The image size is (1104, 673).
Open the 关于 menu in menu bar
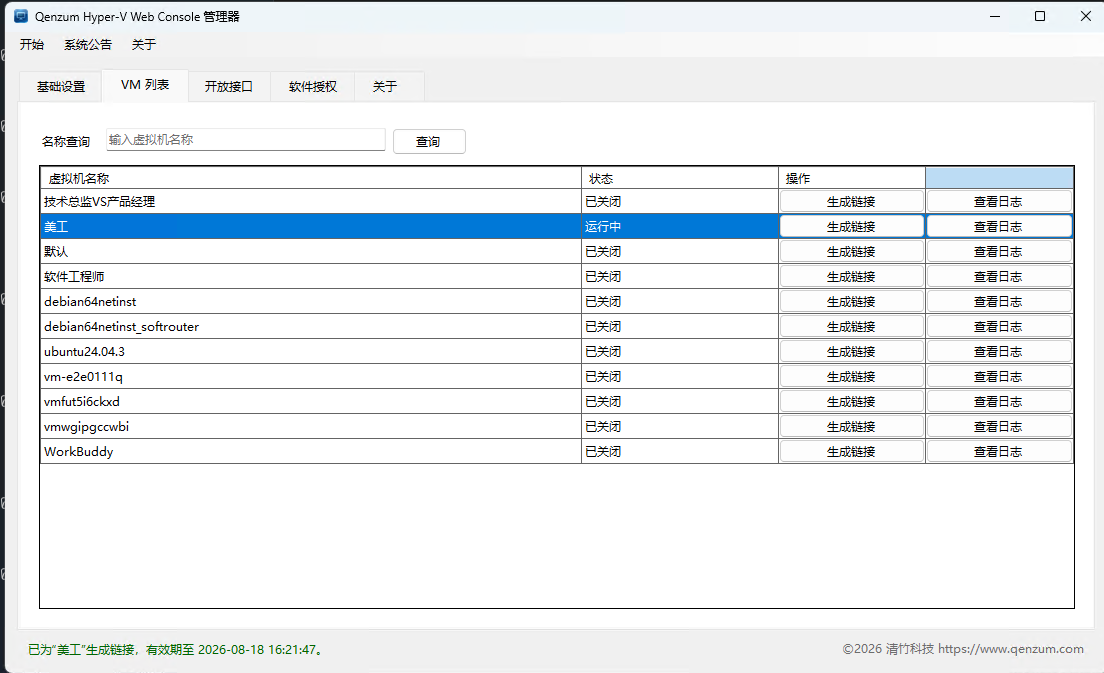click(x=144, y=44)
